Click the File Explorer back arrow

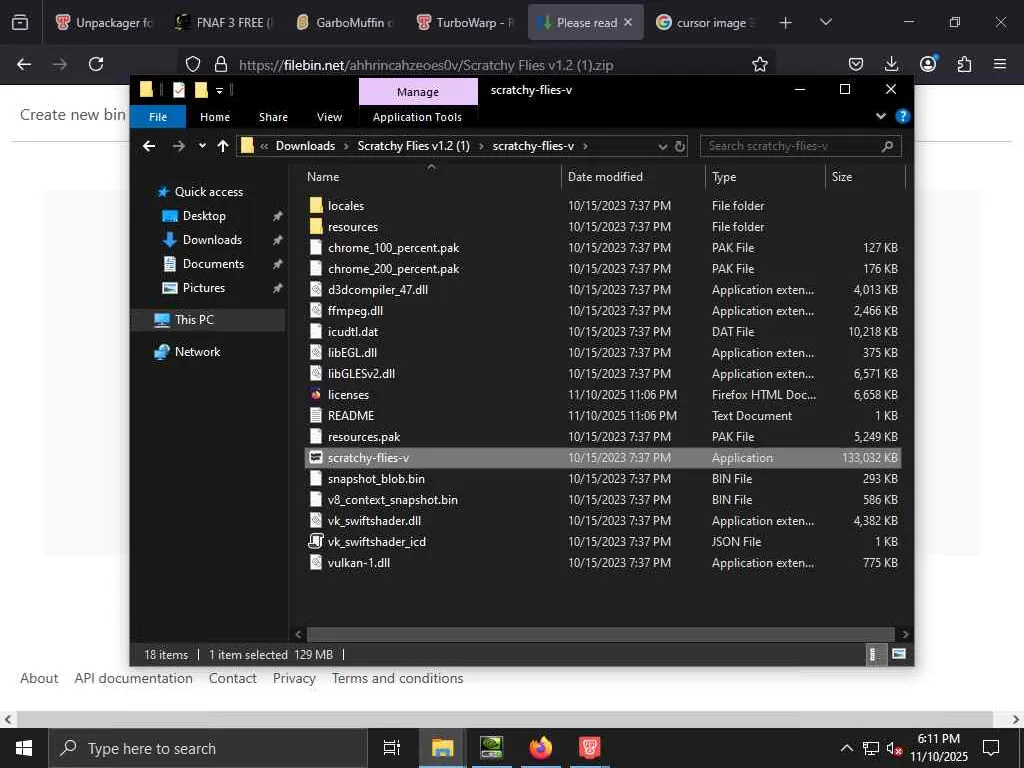[149, 146]
